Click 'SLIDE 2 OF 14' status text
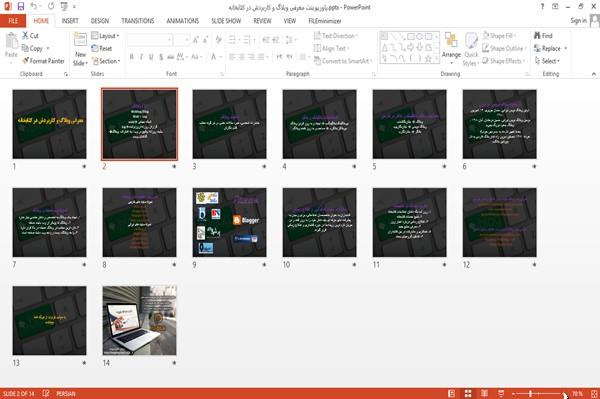This screenshot has width=600, height=399. tap(18, 394)
